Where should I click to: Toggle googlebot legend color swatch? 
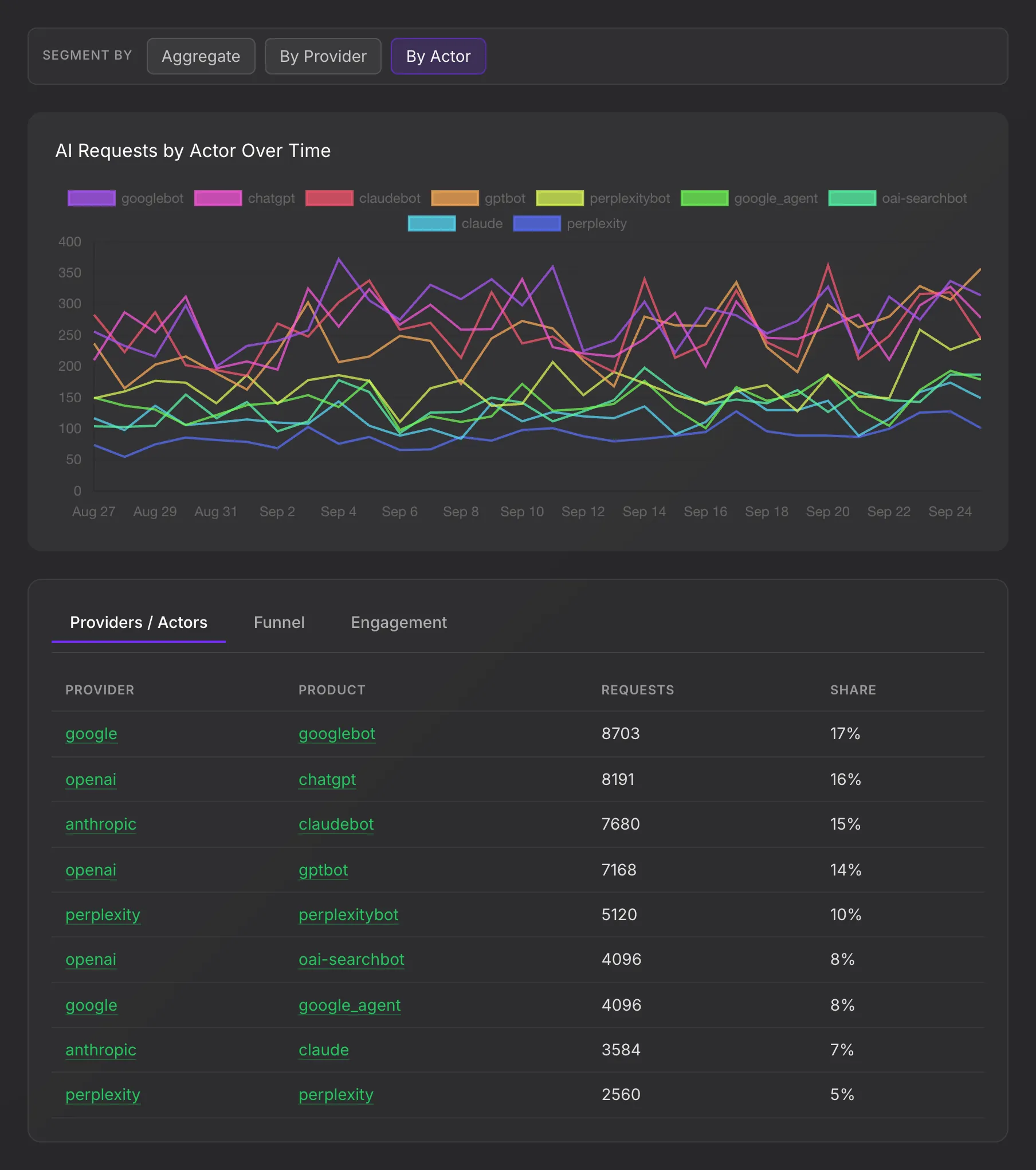coord(92,198)
